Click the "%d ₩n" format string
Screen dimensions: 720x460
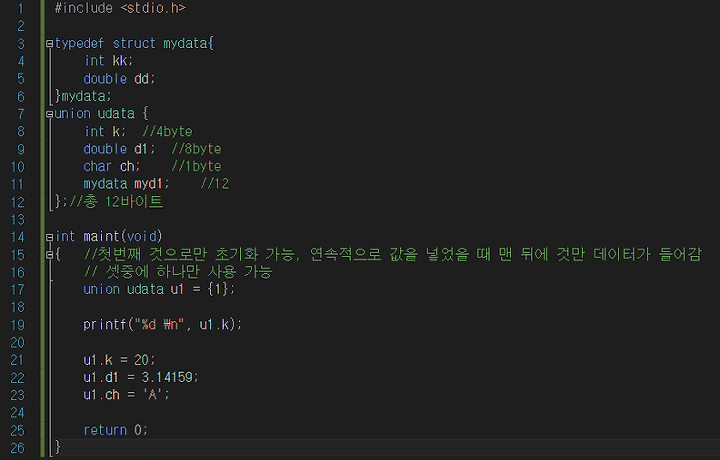pyautogui.click(x=159, y=325)
